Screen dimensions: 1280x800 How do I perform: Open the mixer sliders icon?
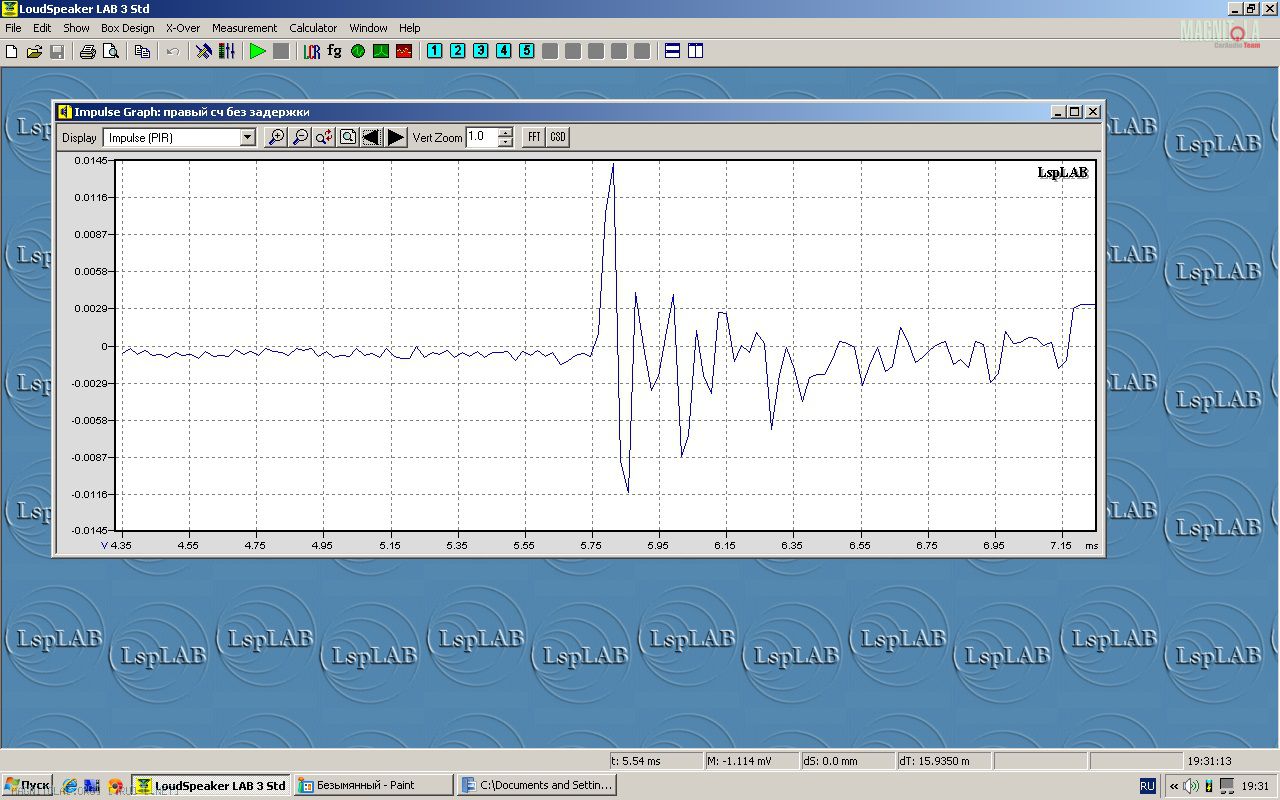point(227,51)
